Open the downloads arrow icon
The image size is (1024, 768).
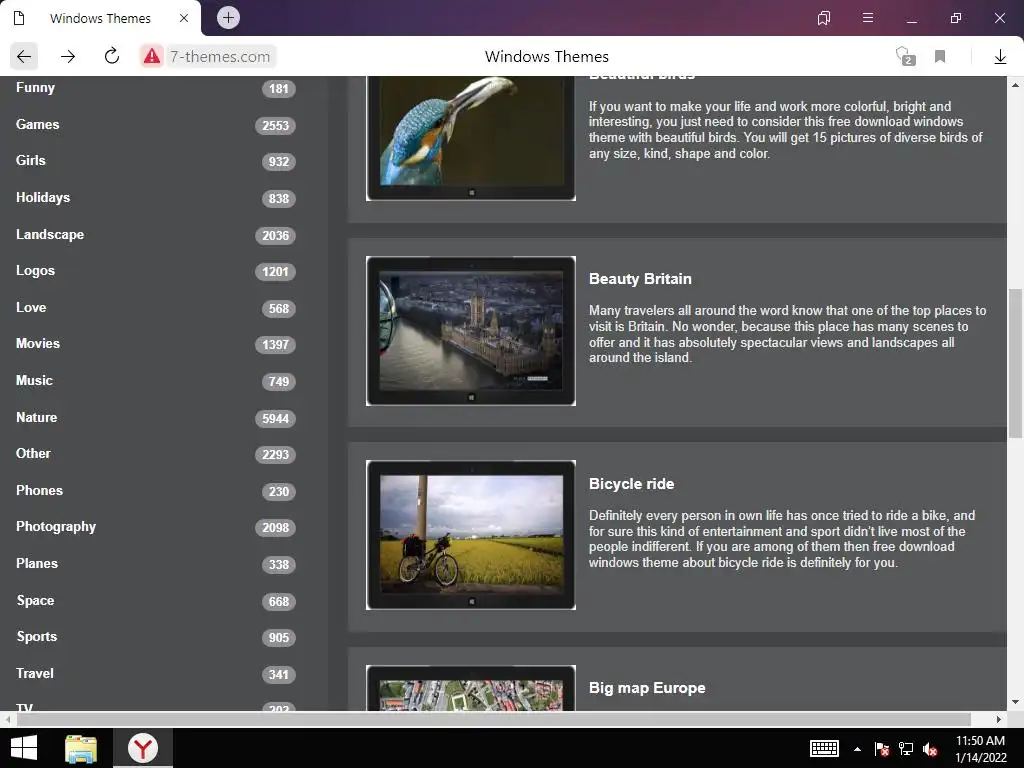(x=1000, y=57)
